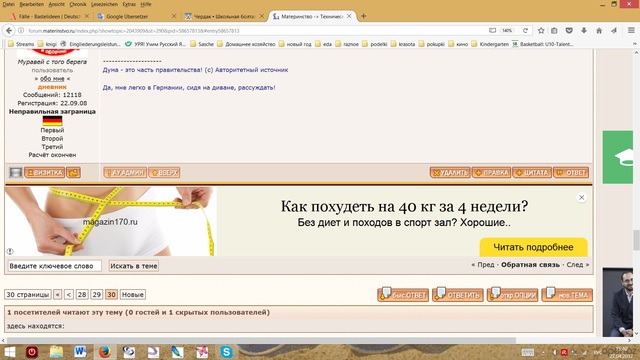640x360 pixels.
Task: Open the Pocket shield icon
Action: point(569,31)
